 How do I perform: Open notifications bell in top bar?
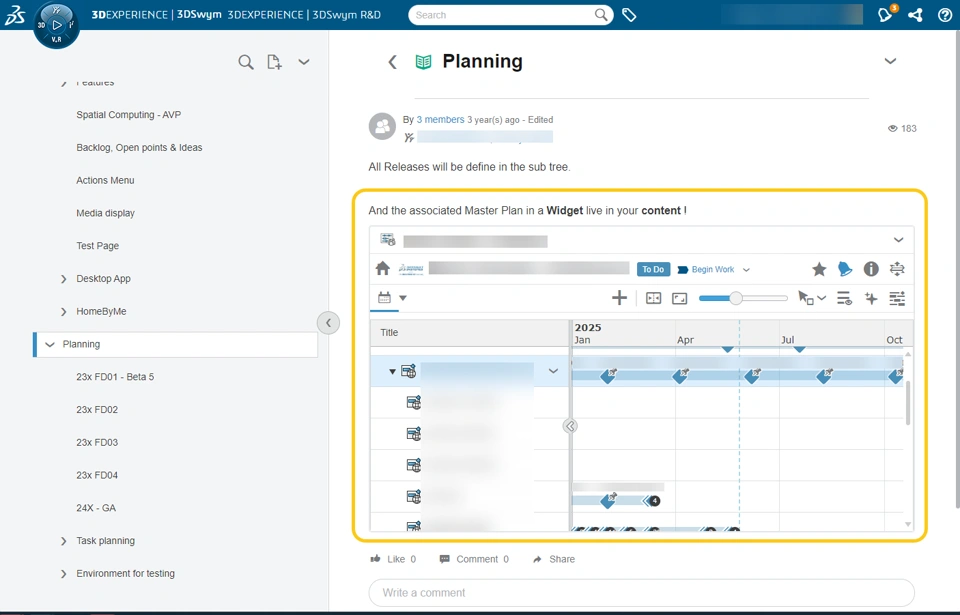(885, 15)
